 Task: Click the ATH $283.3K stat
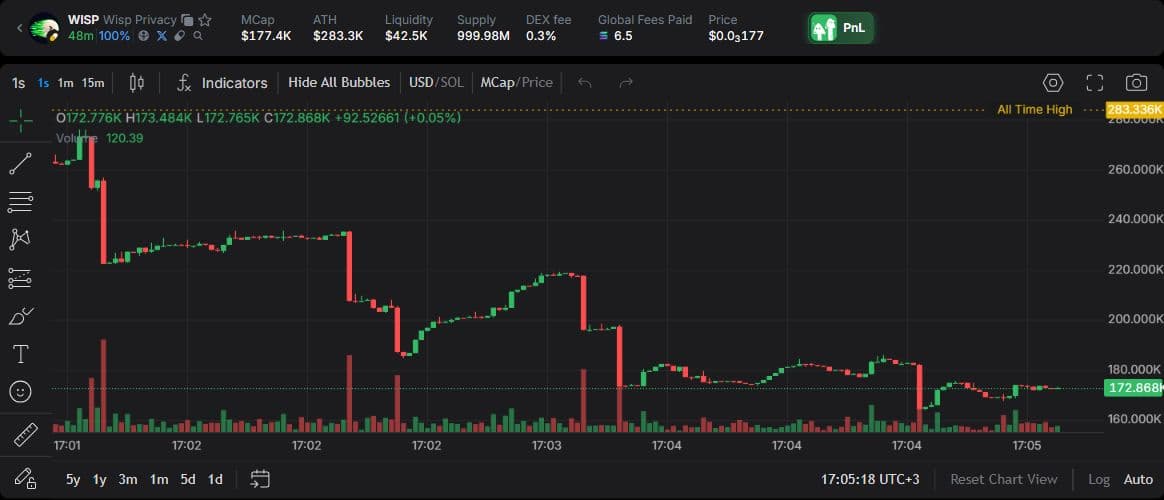click(338, 28)
